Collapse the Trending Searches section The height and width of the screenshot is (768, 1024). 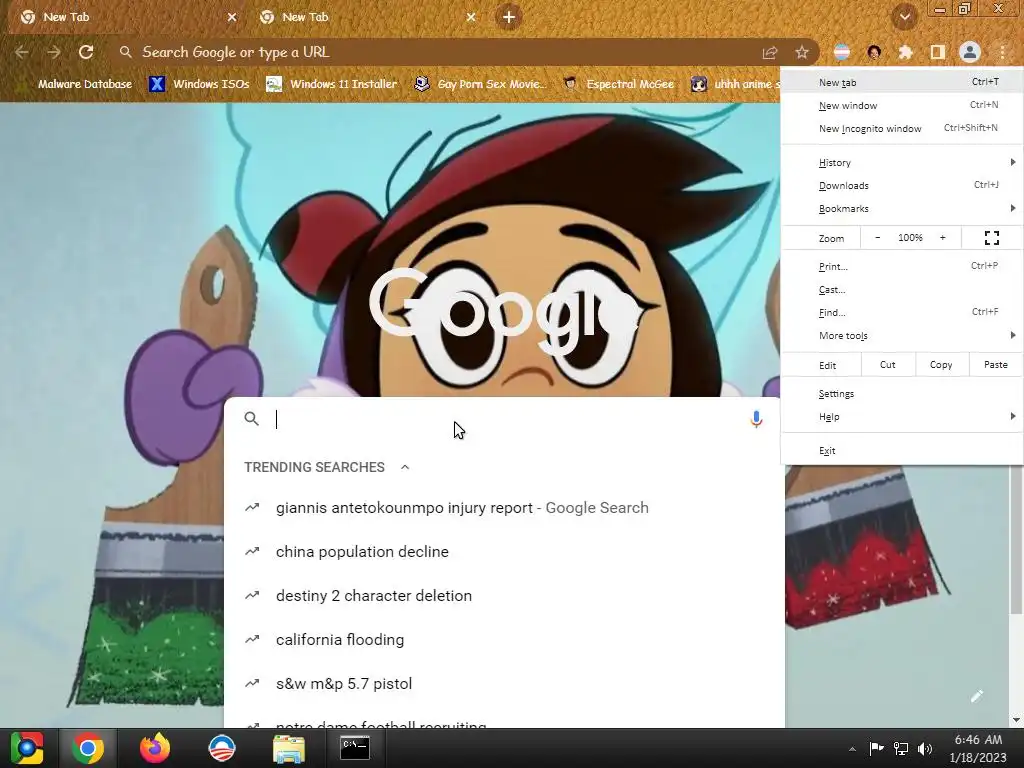pyautogui.click(x=405, y=468)
